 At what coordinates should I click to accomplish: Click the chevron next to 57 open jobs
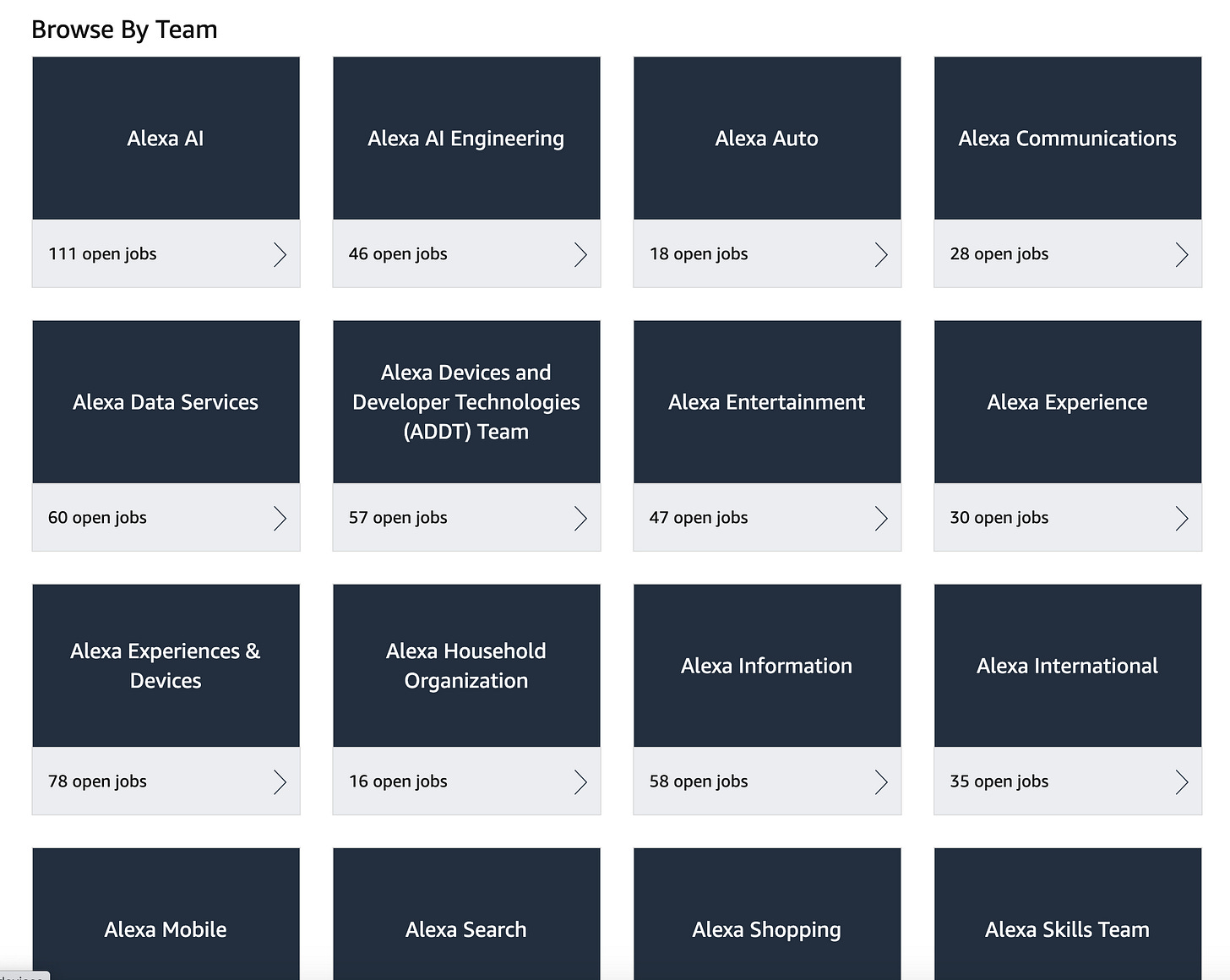click(x=581, y=518)
